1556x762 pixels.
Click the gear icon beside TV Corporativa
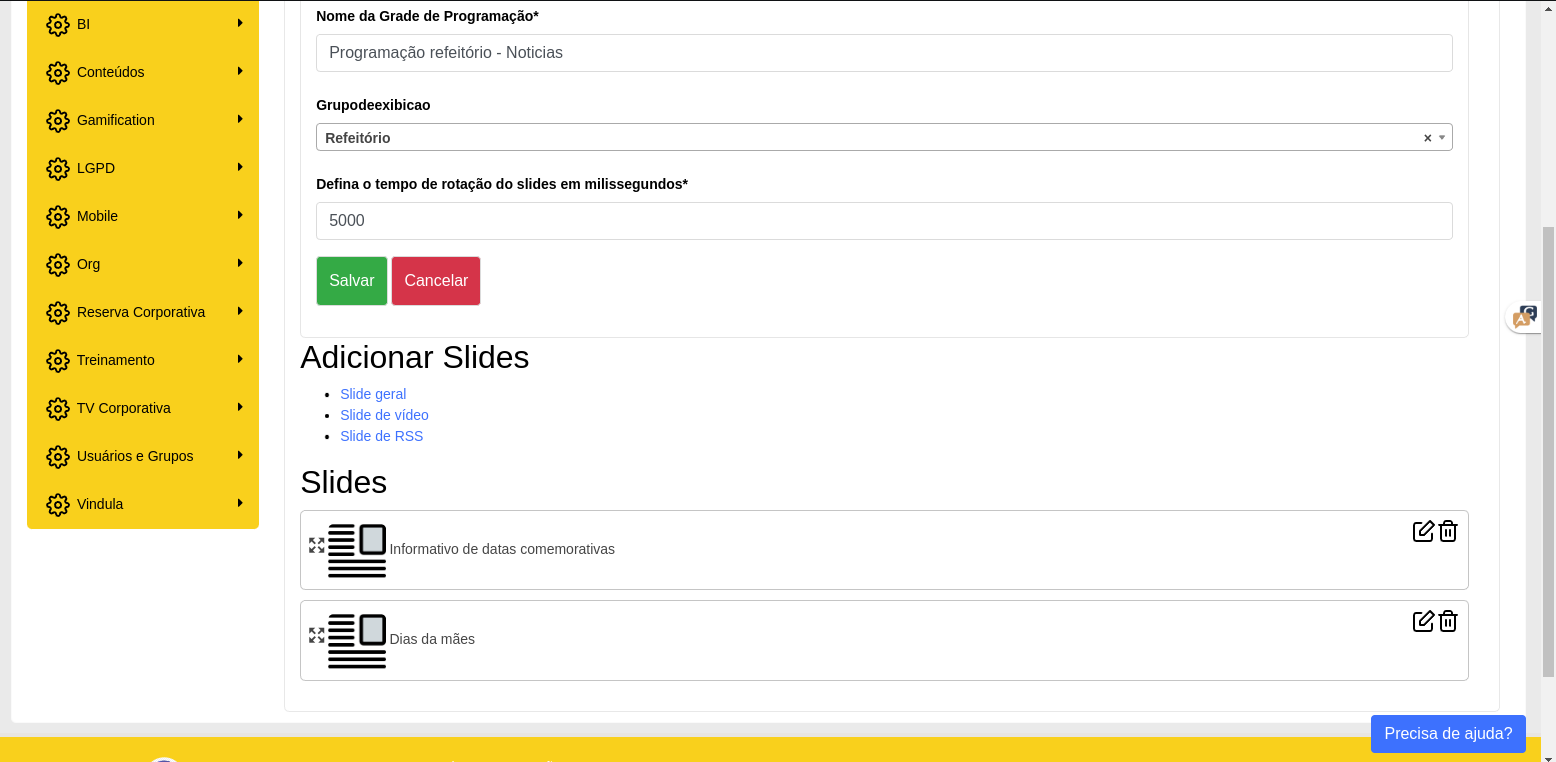click(x=58, y=408)
